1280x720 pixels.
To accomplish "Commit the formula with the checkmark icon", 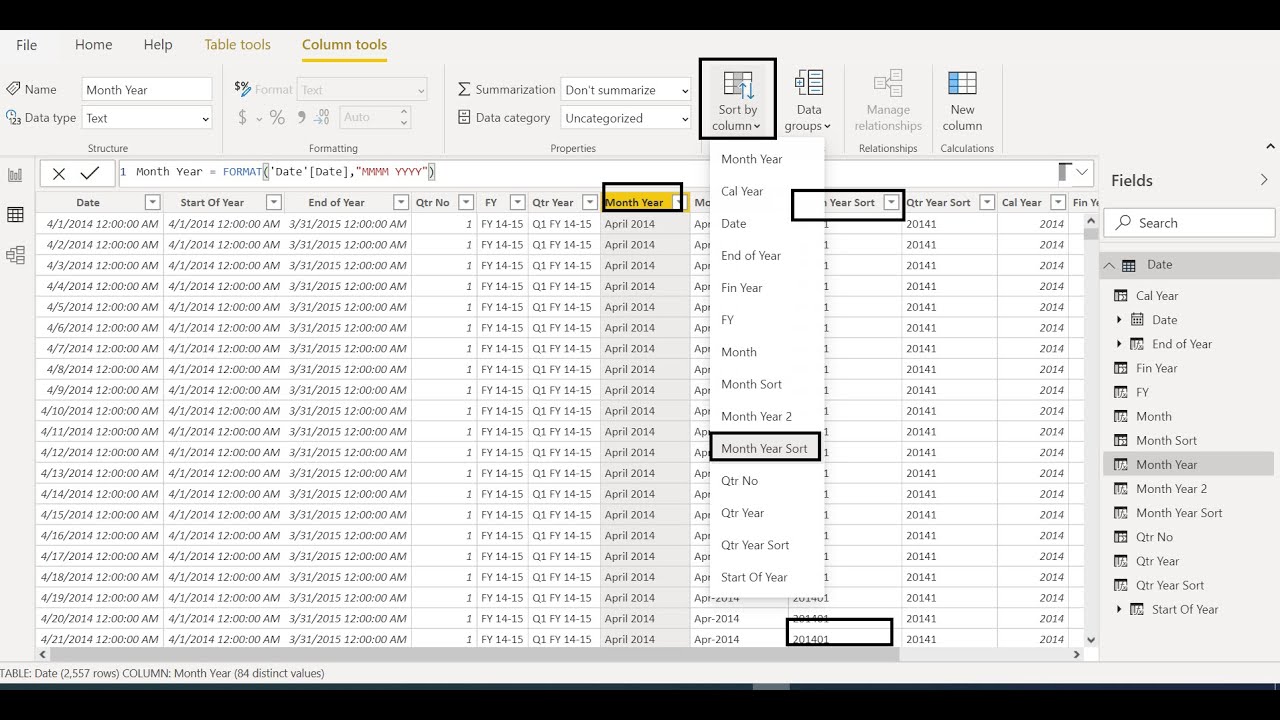I will click(90, 173).
